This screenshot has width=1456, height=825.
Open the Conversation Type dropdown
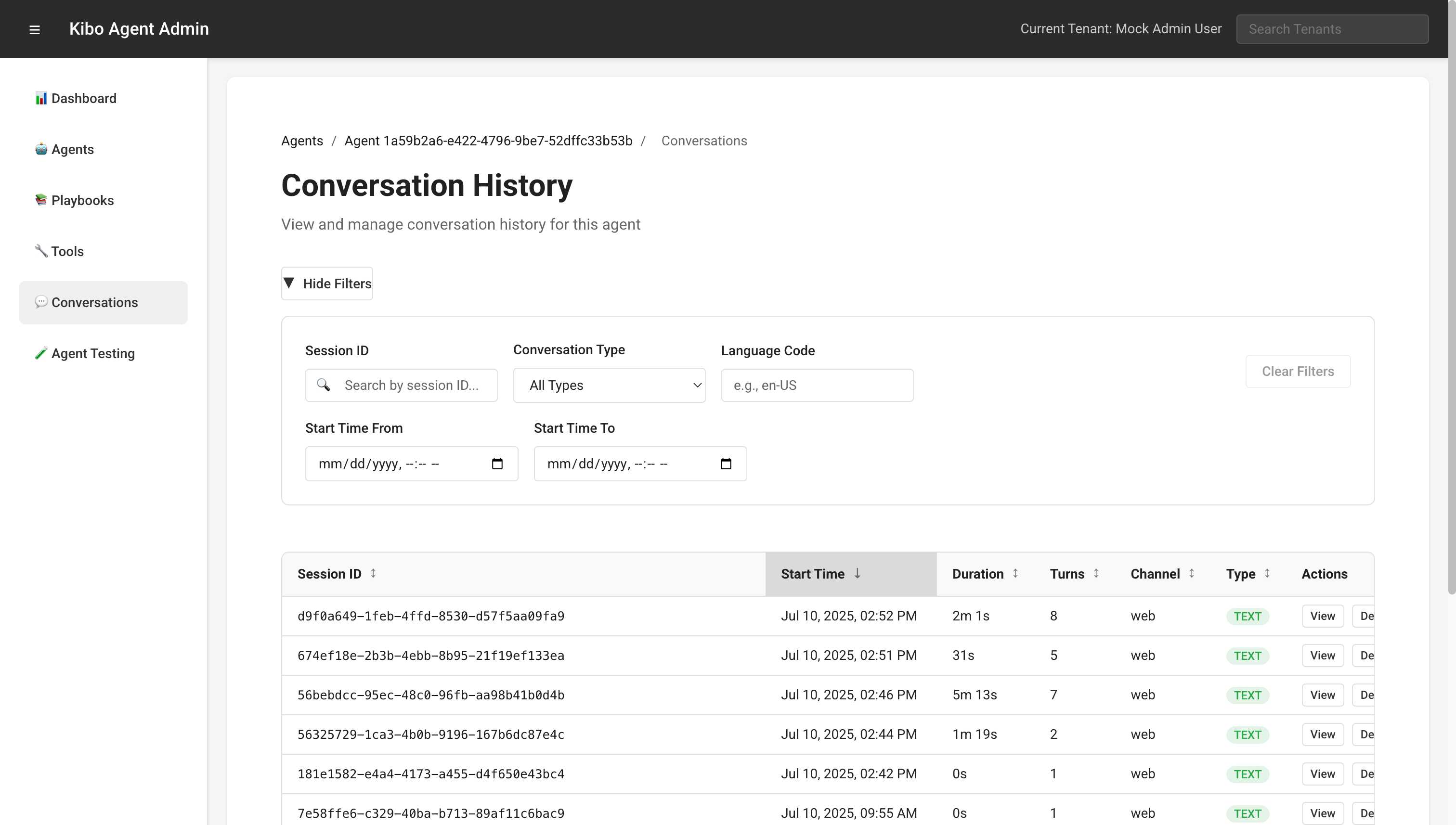[x=609, y=385]
